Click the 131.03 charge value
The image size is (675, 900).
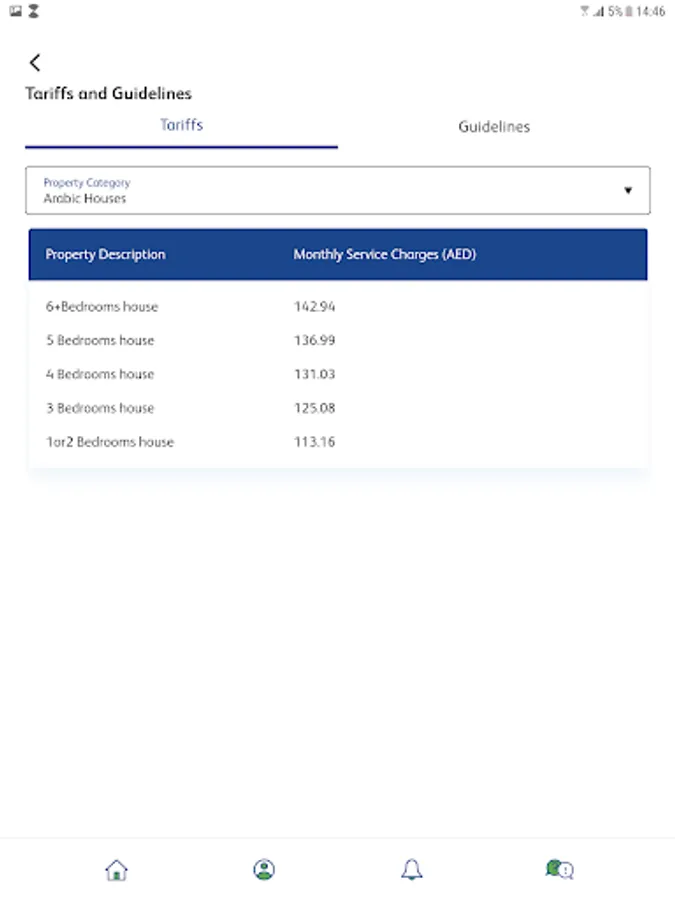click(x=315, y=374)
